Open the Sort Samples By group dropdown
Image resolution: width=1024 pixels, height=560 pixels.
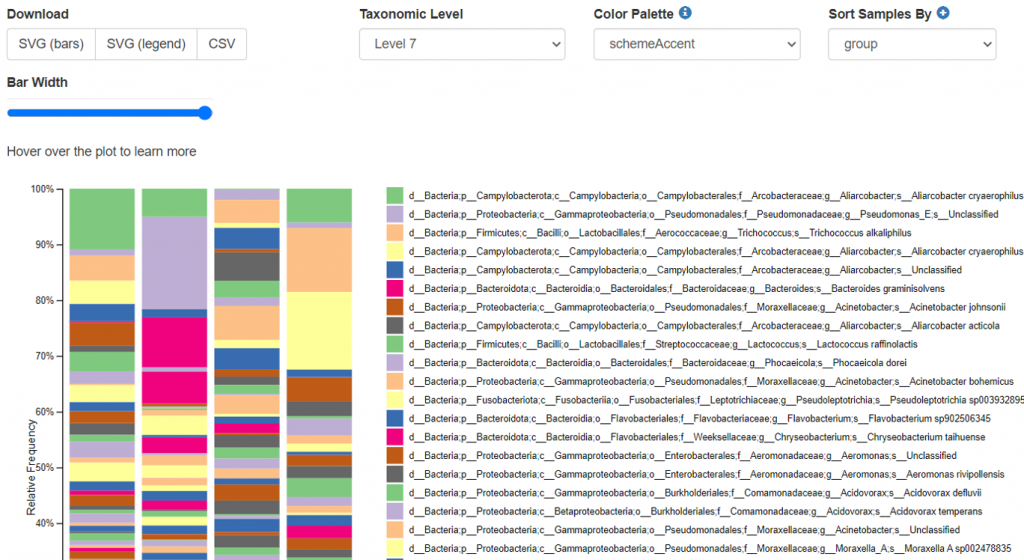coord(912,44)
